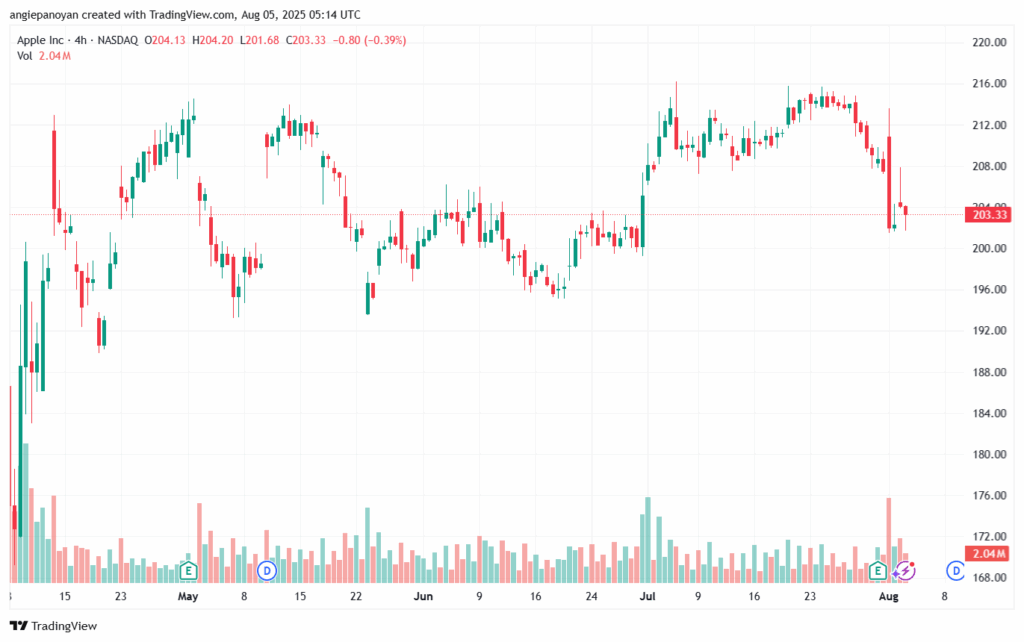Click the TradingView logo at bottom
Viewport: 1024px width, 642px height.
coord(54,626)
